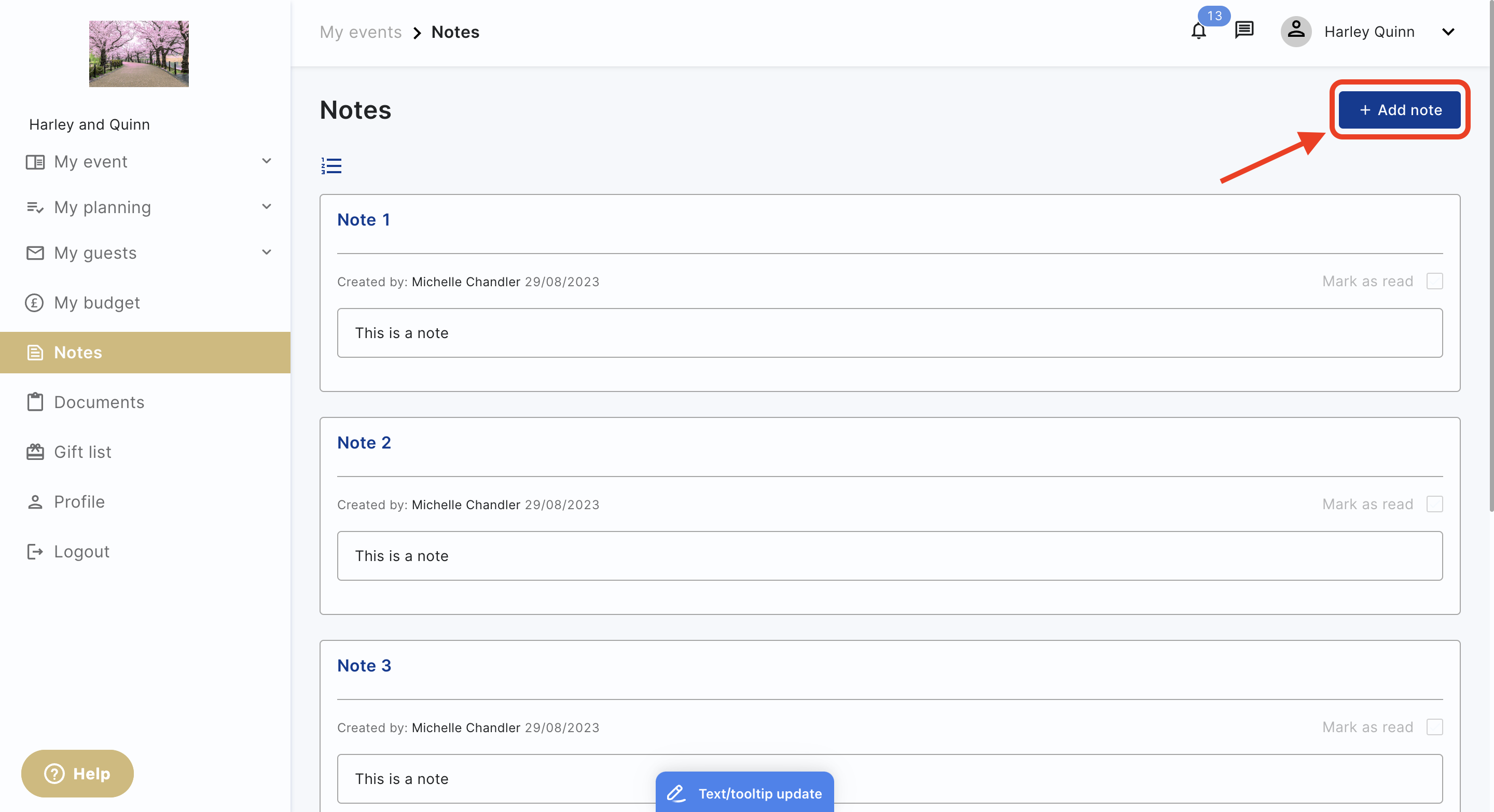Image resolution: width=1494 pixels, height=812 pixels.
Task: Go to the Profile page
Action: click(145, 502)
